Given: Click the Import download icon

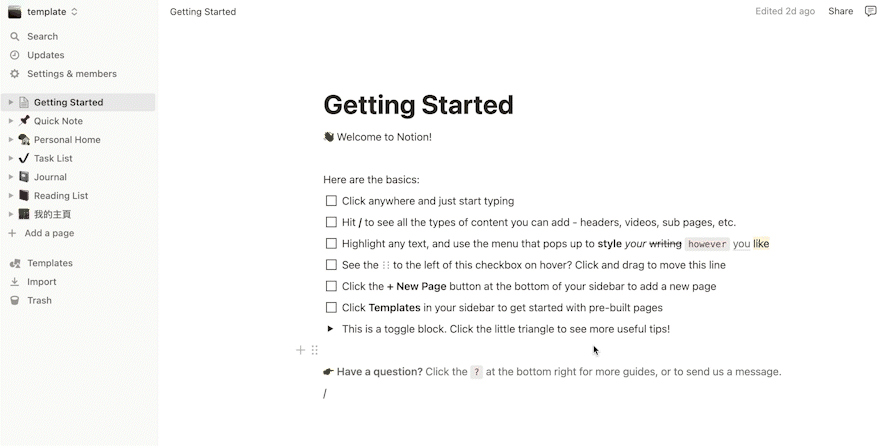Looking at the screenshot, I should click(x=15, y=282).
